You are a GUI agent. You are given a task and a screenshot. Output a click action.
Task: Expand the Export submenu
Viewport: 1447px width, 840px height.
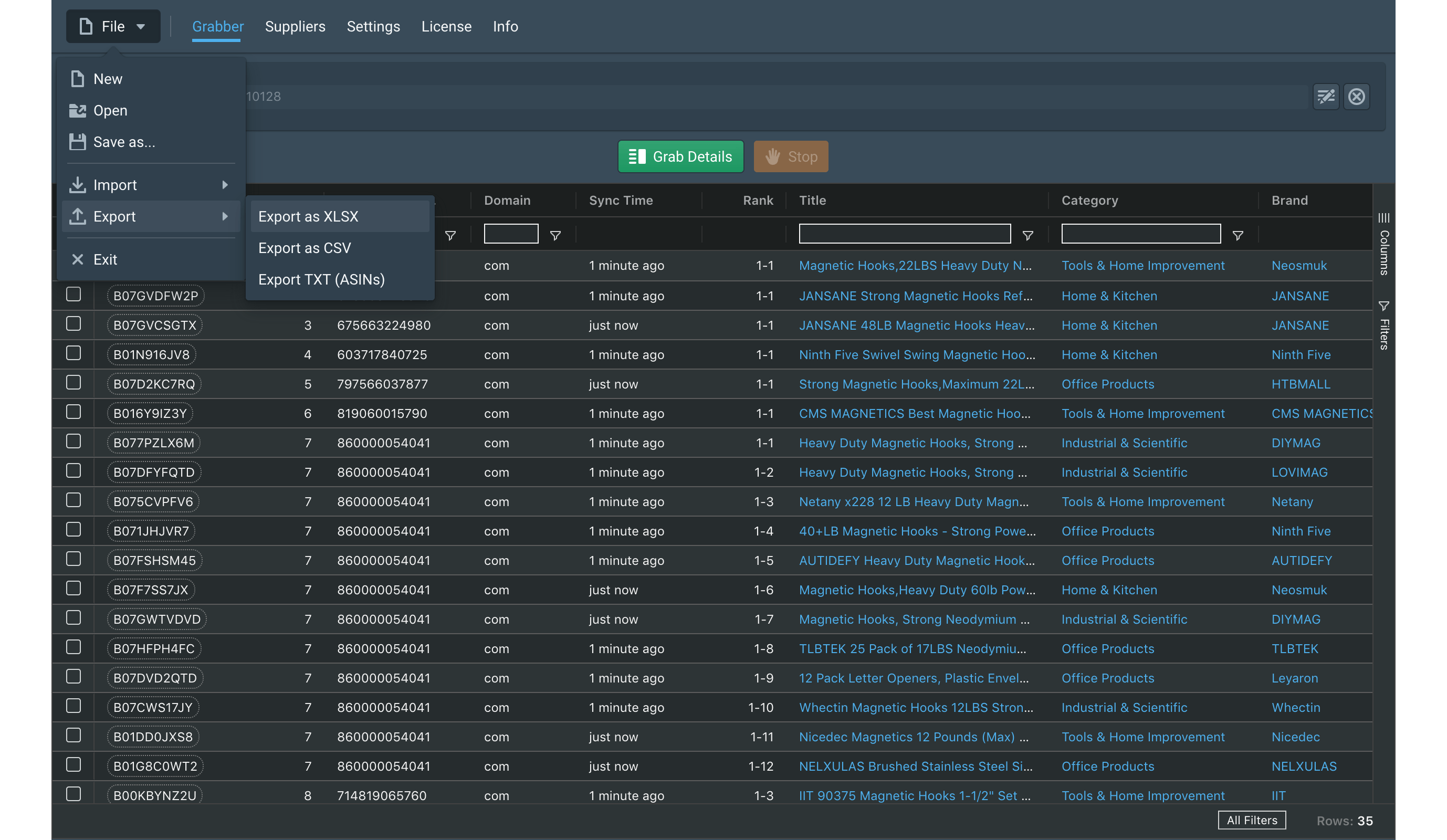pos(151,216)
